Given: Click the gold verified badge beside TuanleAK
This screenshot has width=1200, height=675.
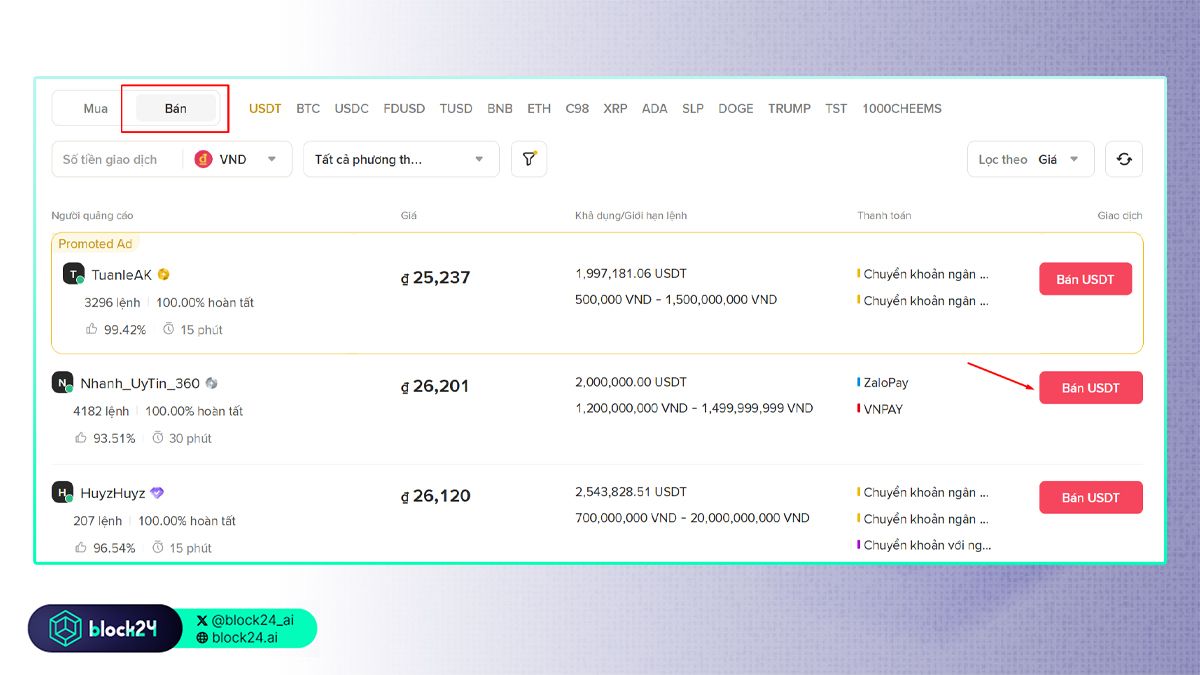Looking at the screenshot, I should pyautogui.click(x=164, y=274).
